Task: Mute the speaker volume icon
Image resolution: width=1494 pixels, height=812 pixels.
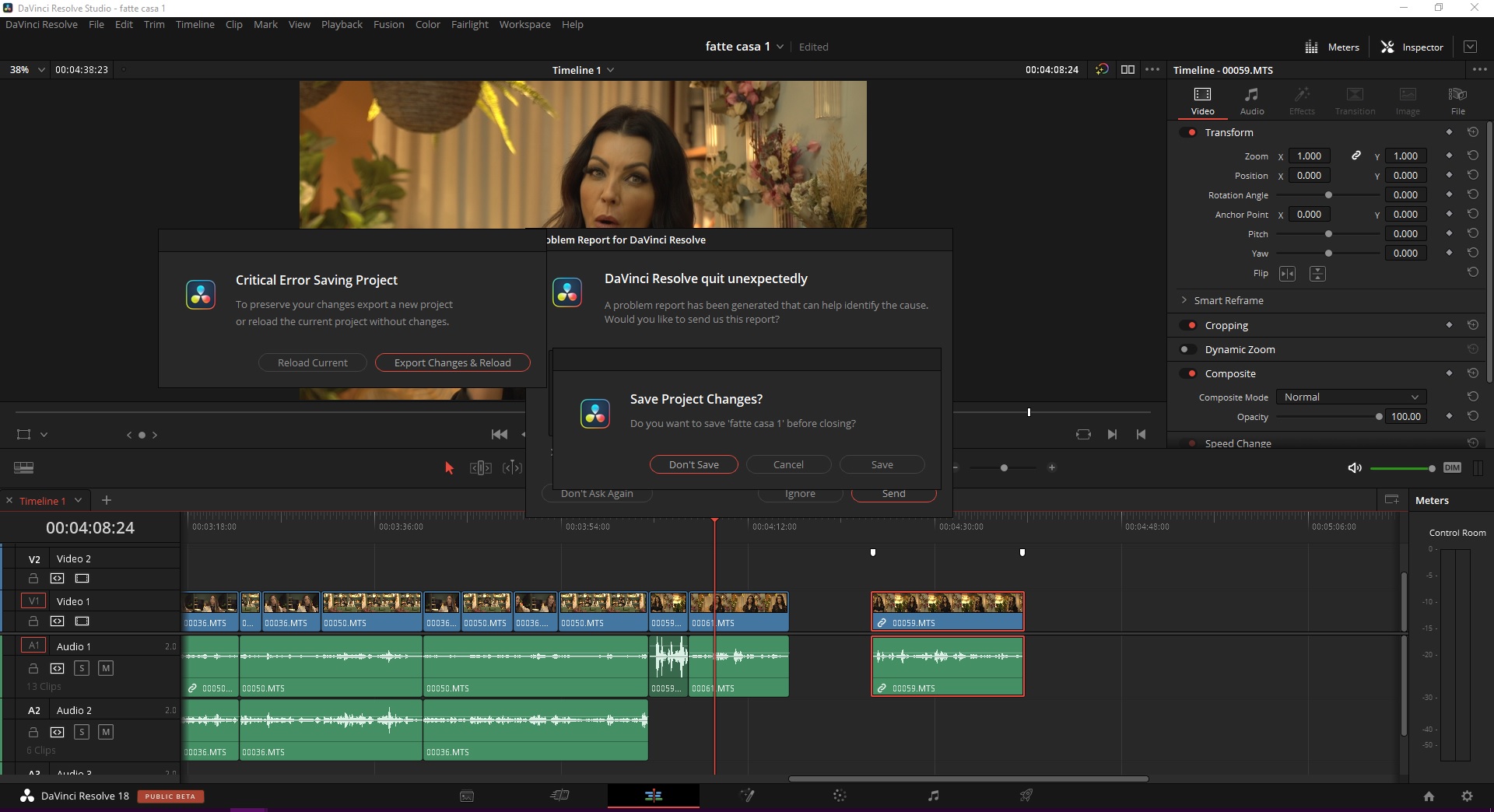Action: (x=1355, y=467)
